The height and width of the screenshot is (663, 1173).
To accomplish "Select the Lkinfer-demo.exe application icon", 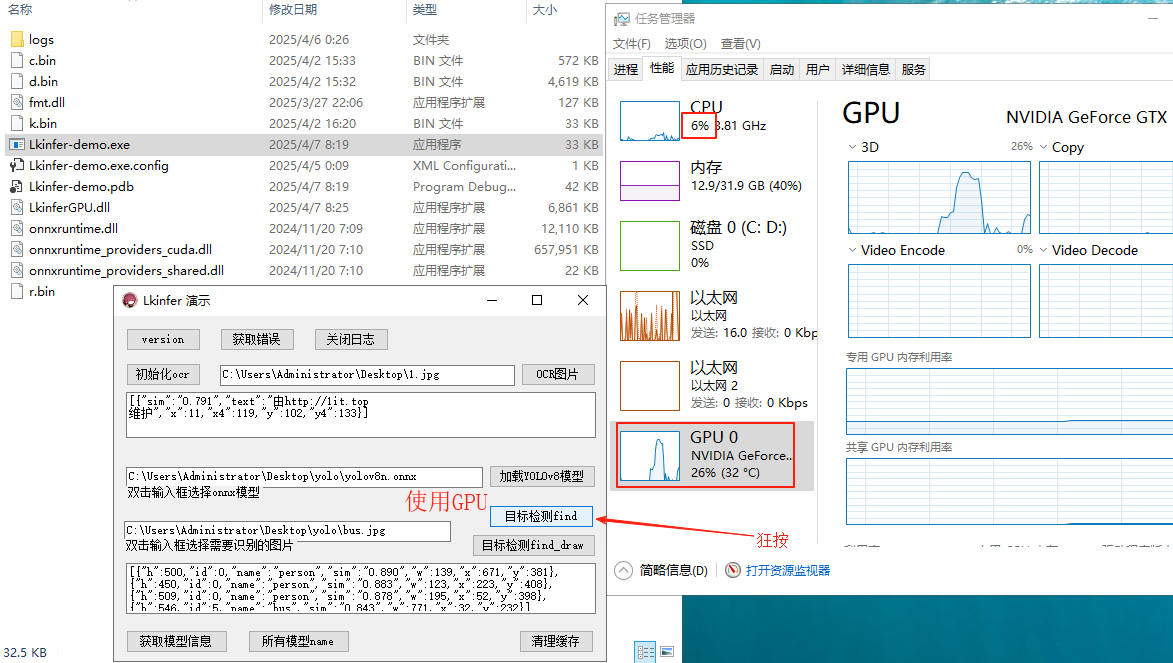I will click(17, 144).
